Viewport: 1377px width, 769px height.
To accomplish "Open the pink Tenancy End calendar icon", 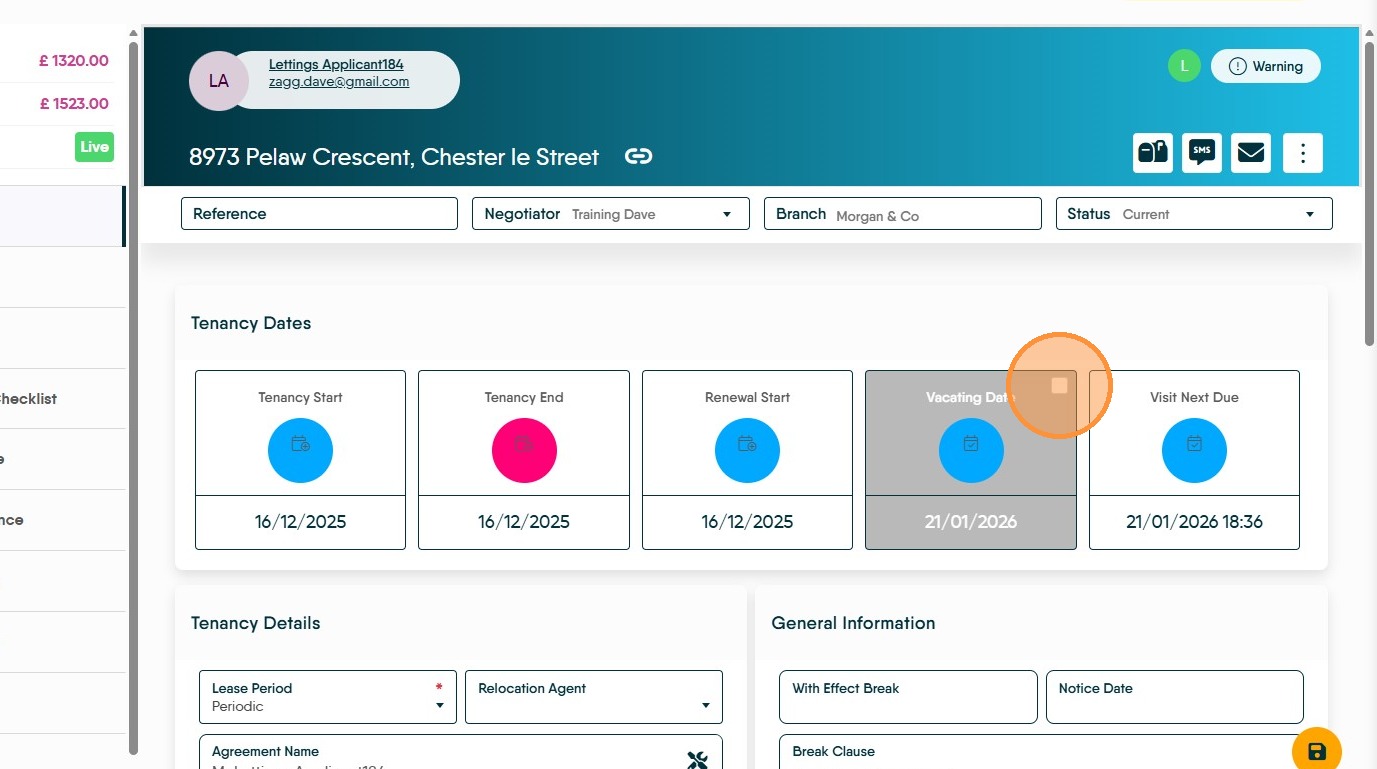I will (x=524, y=451).
